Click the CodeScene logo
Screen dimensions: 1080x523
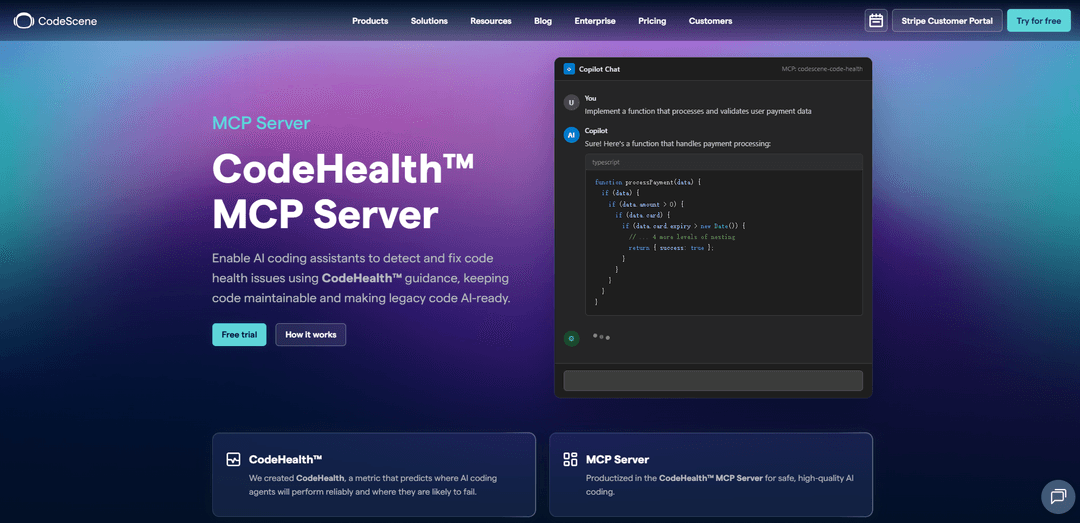pyautogui.click(x=55, y=21)
